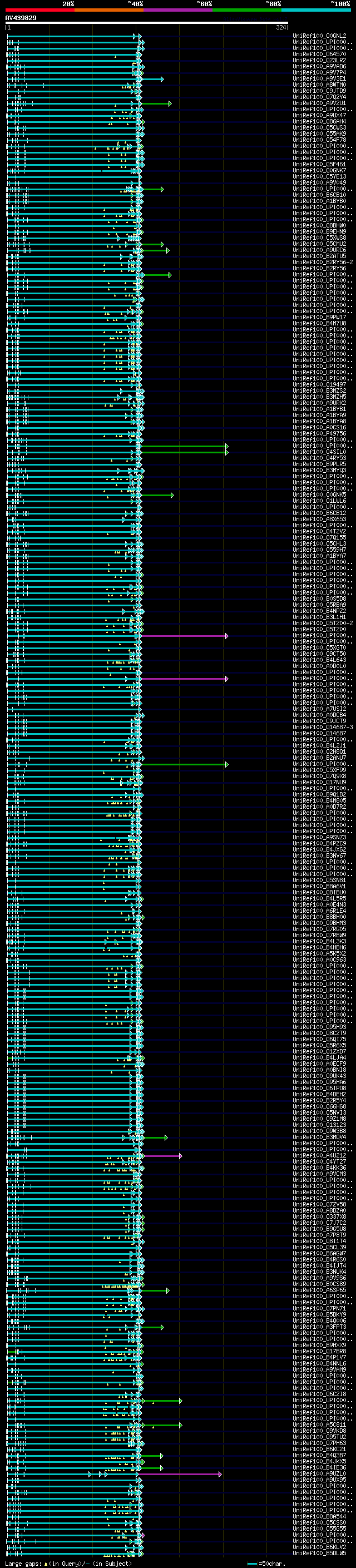Click the purple alignment arrow for UniRef100_A9UZL0
The height and width of the screenshot is (1568, 356).
181,1473
